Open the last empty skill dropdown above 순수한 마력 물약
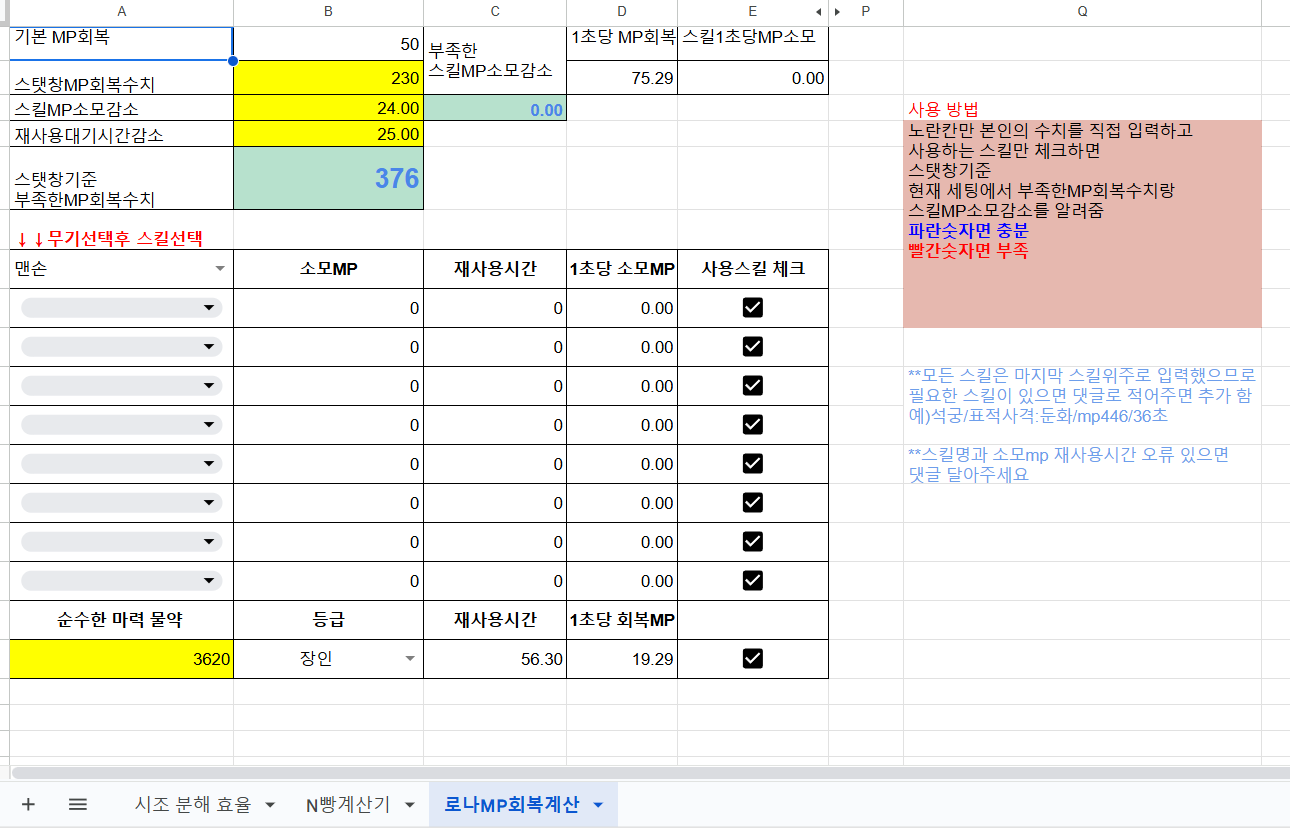Image resolution: width=1290 pixels, height=828 pixels. tap(121, 581)
